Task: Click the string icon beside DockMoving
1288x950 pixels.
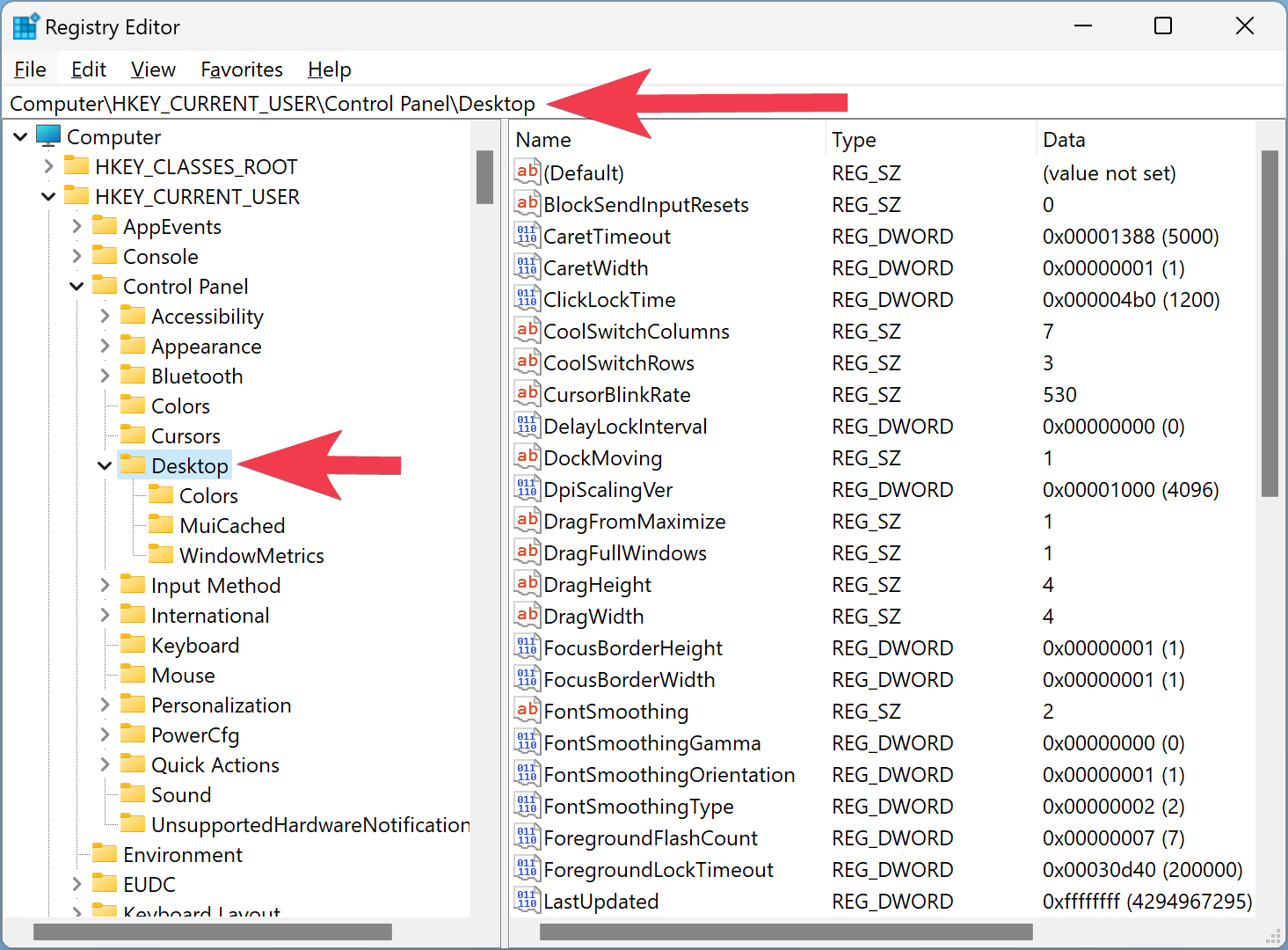Action: (x=528, y=457)
